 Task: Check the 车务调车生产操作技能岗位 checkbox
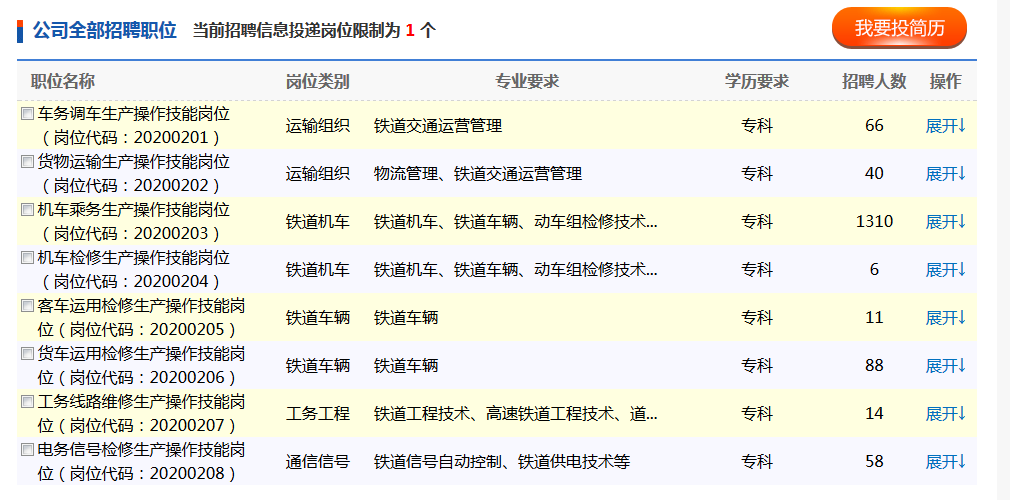click(28, 114)
